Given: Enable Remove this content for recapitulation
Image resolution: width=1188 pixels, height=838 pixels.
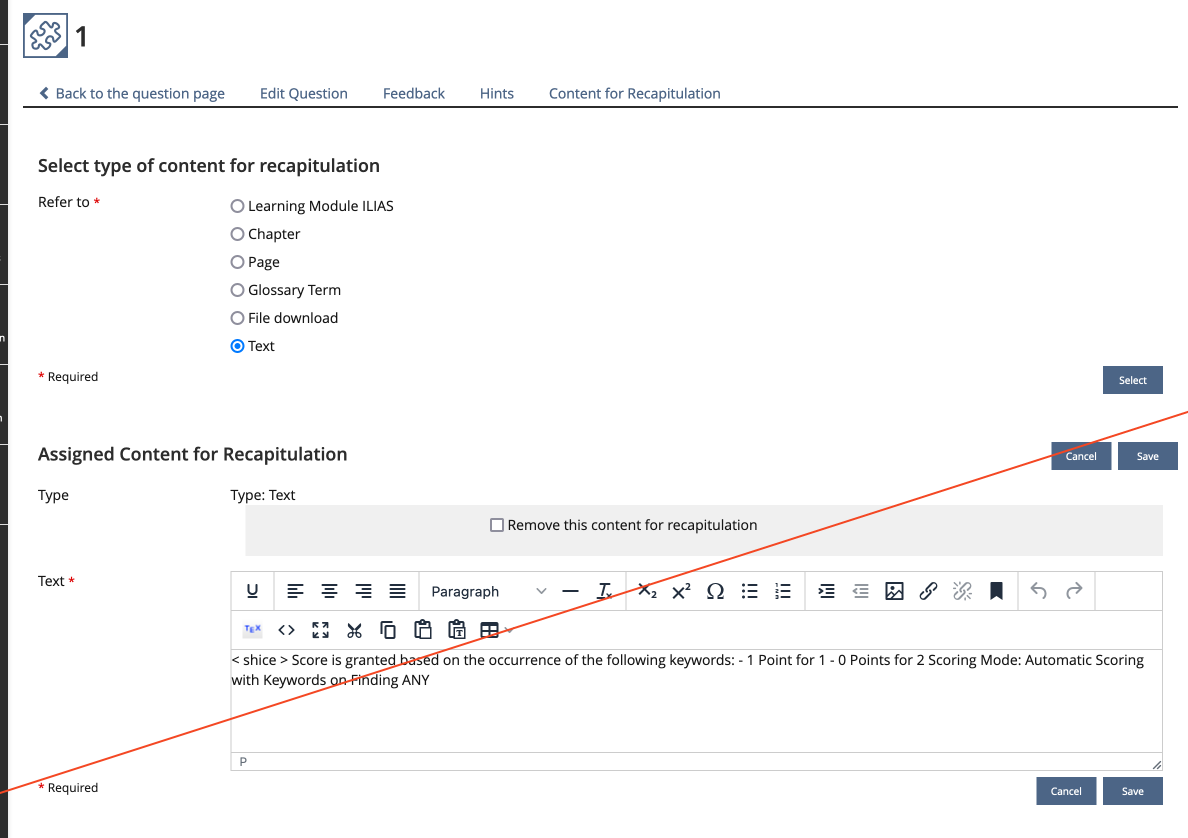Looking at the screenshot, I should click(497, 524).
